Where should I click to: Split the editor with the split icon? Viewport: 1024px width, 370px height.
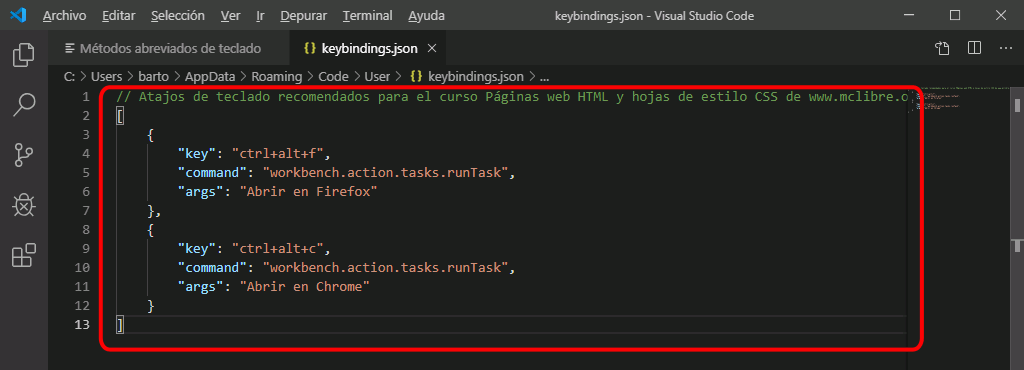(x=974, y=48)
